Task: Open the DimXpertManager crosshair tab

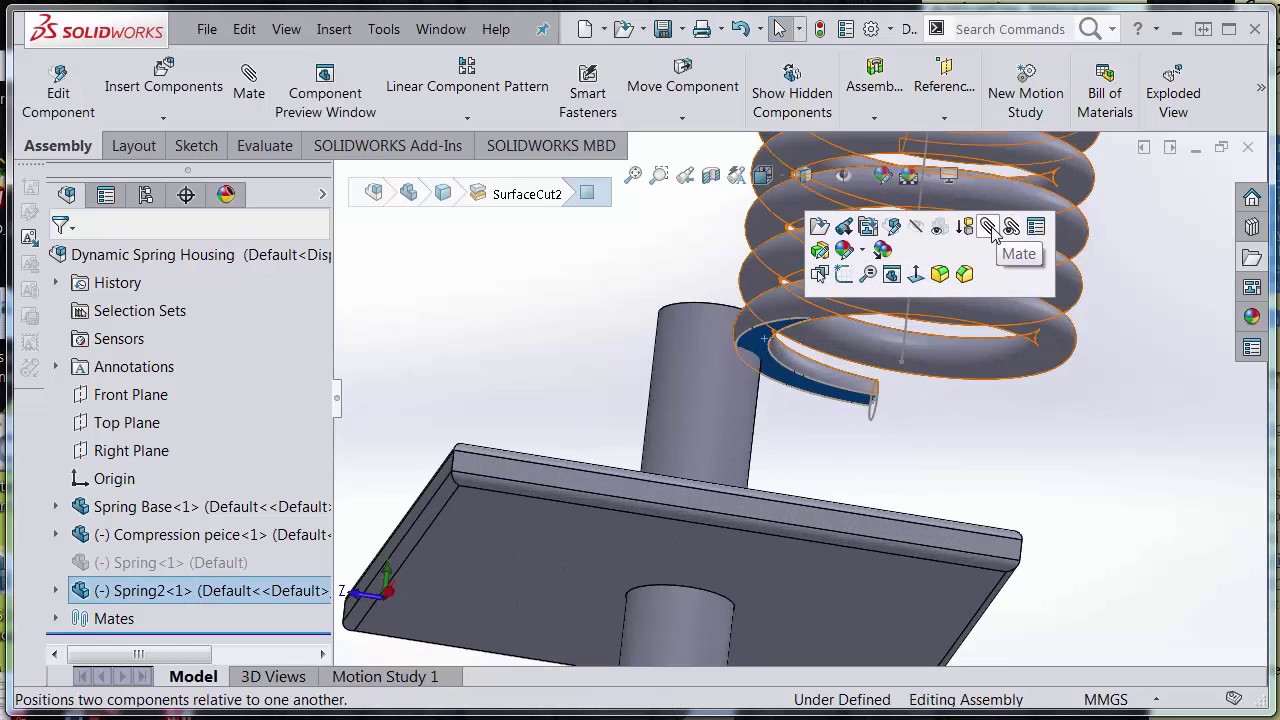Action: coord(186,194)
